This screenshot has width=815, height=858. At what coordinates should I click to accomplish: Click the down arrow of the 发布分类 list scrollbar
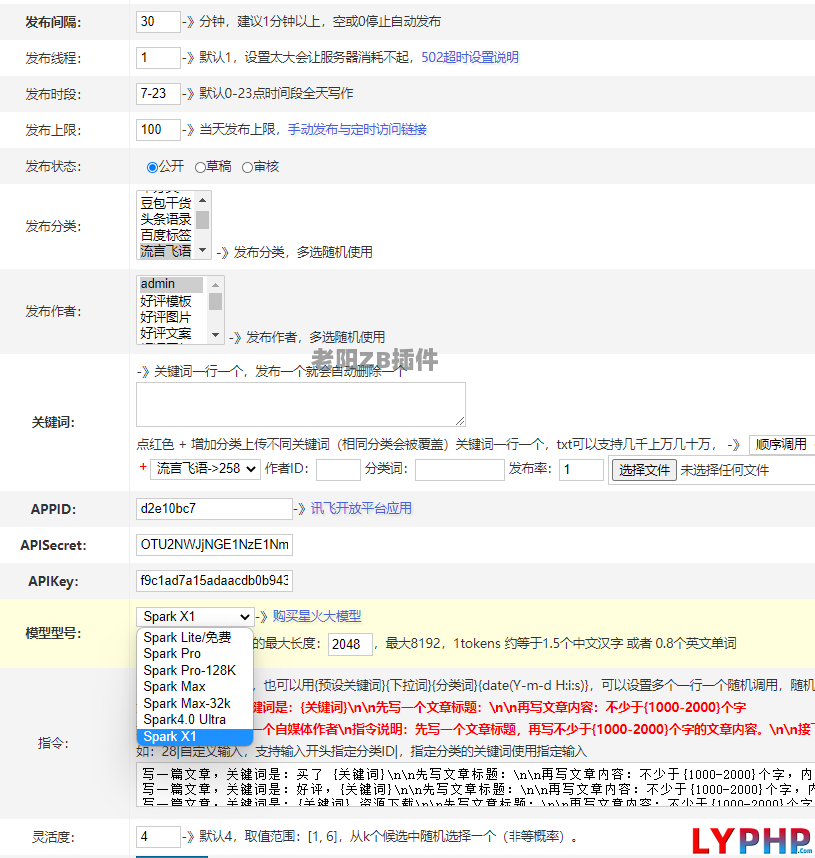(203, 250)
